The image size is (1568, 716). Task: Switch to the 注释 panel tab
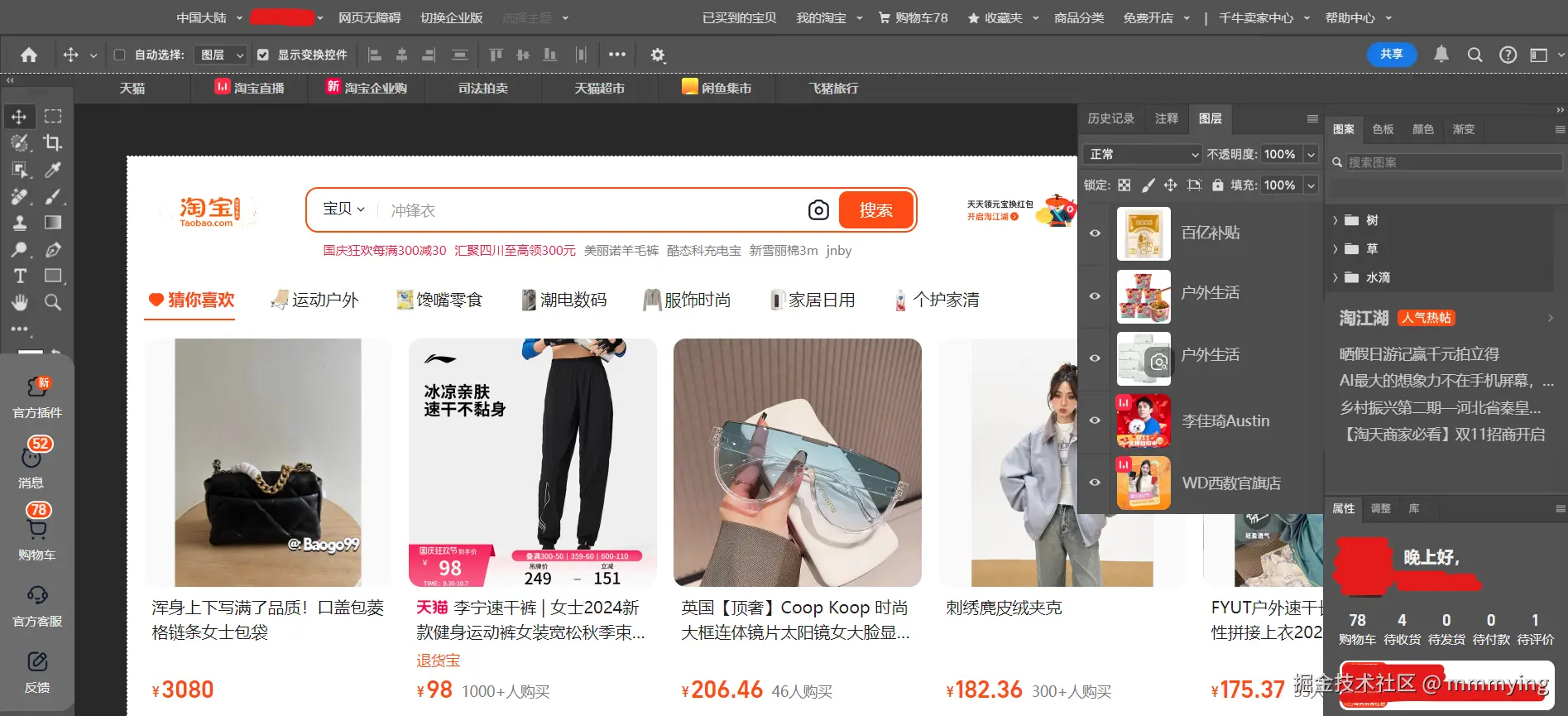tap(1167, 118)
